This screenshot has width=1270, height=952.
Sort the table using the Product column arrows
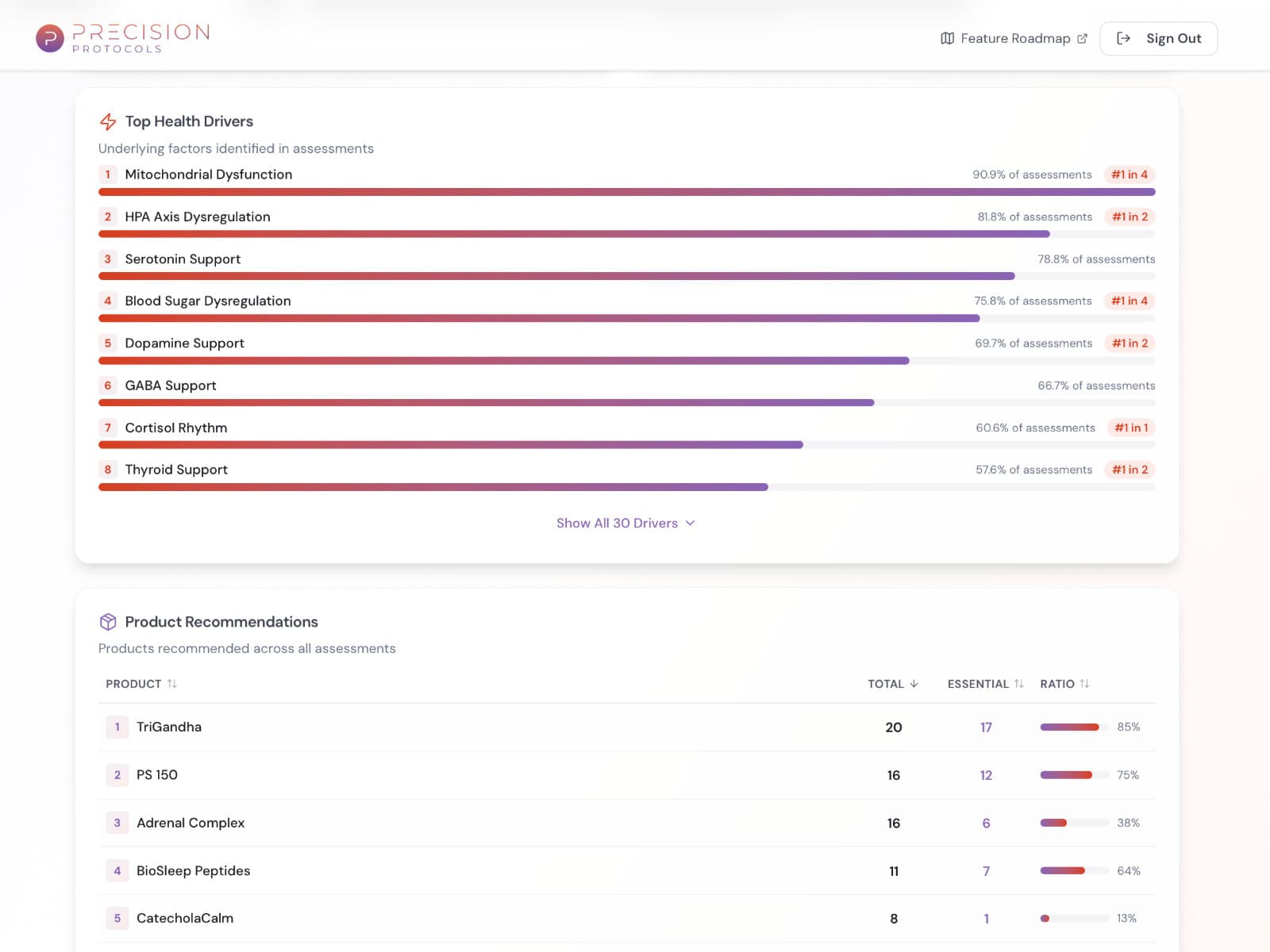173,683
